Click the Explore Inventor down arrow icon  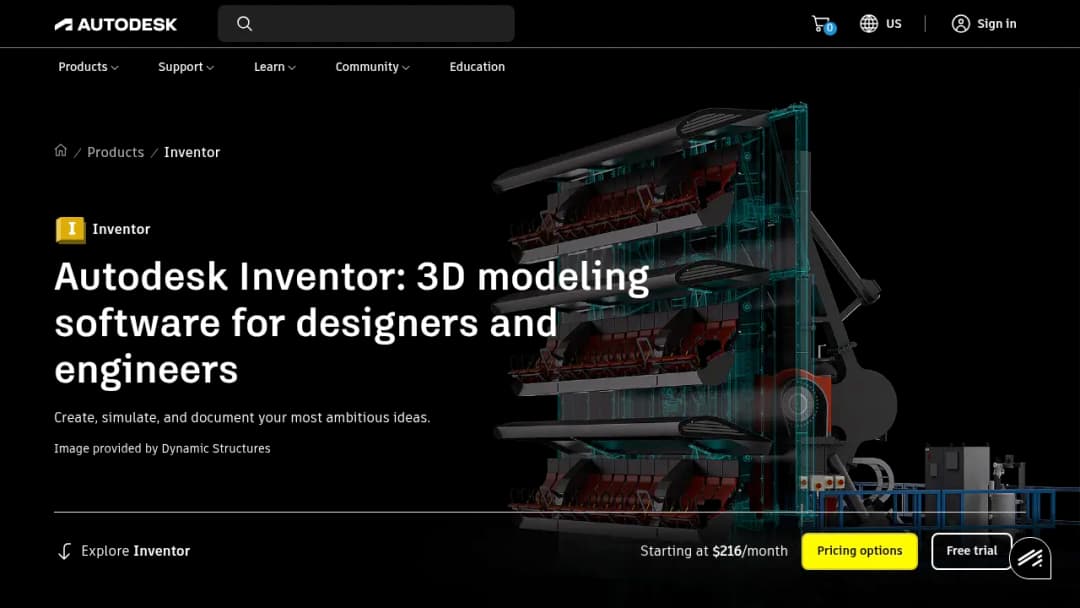(64, 551)
